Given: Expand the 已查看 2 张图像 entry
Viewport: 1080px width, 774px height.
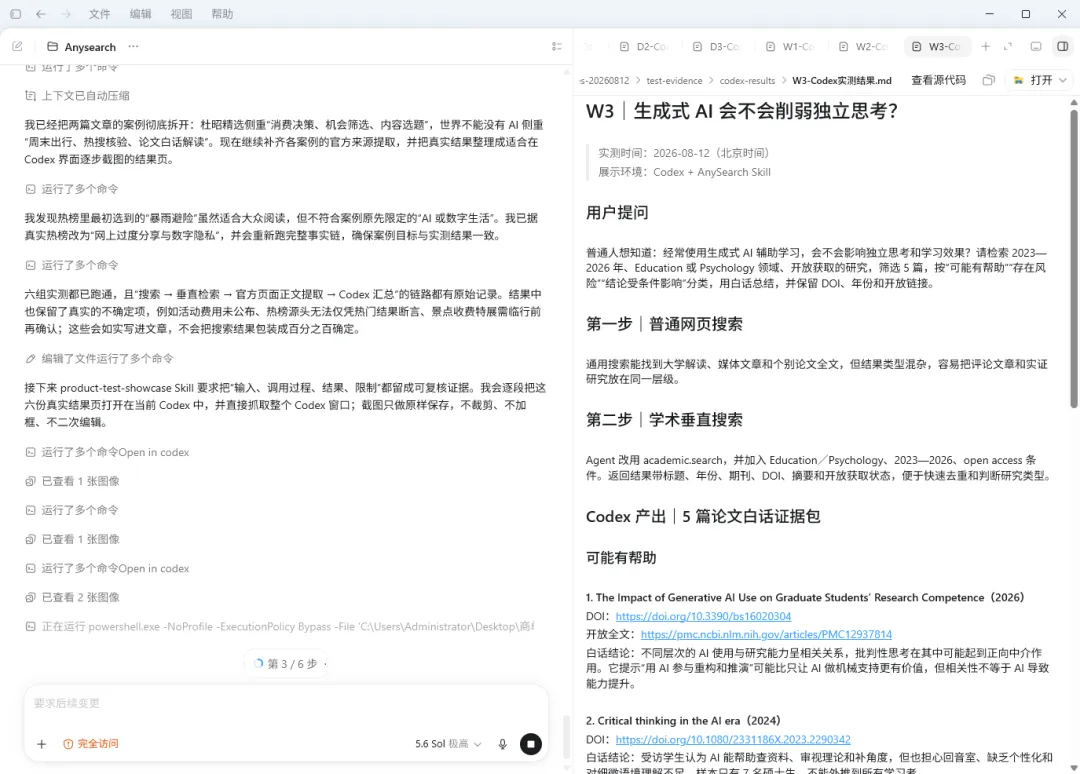Looking at the screenshot, I should 72,597.
